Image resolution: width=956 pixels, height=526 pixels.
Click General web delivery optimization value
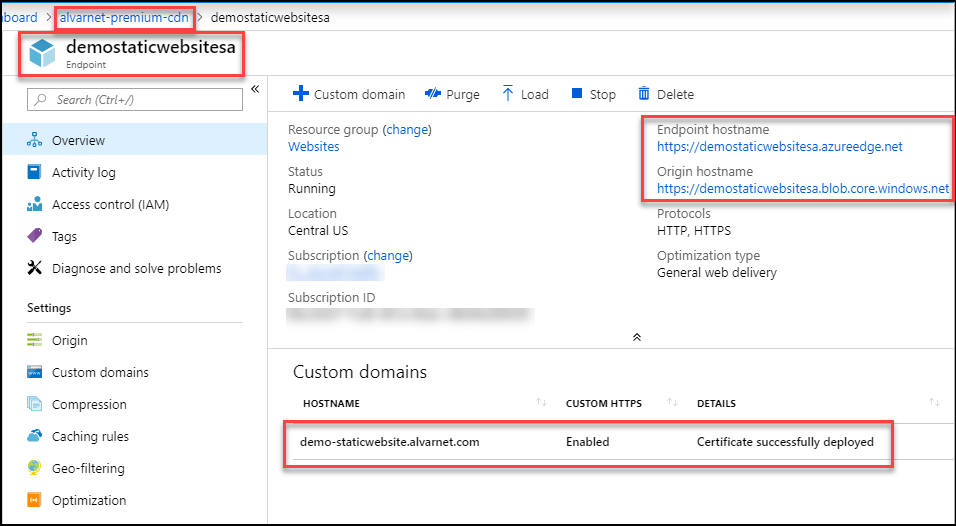pos(717,272)
